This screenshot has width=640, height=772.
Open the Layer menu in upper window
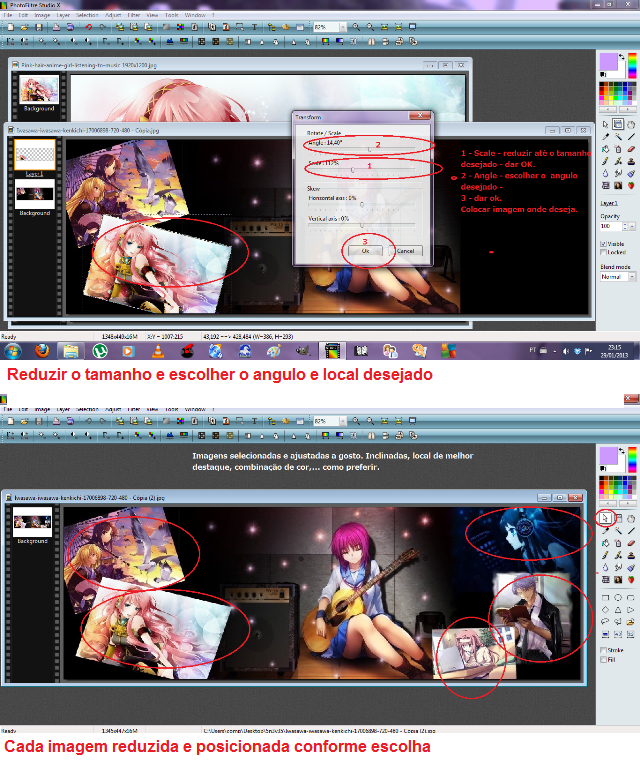[63, 15]
